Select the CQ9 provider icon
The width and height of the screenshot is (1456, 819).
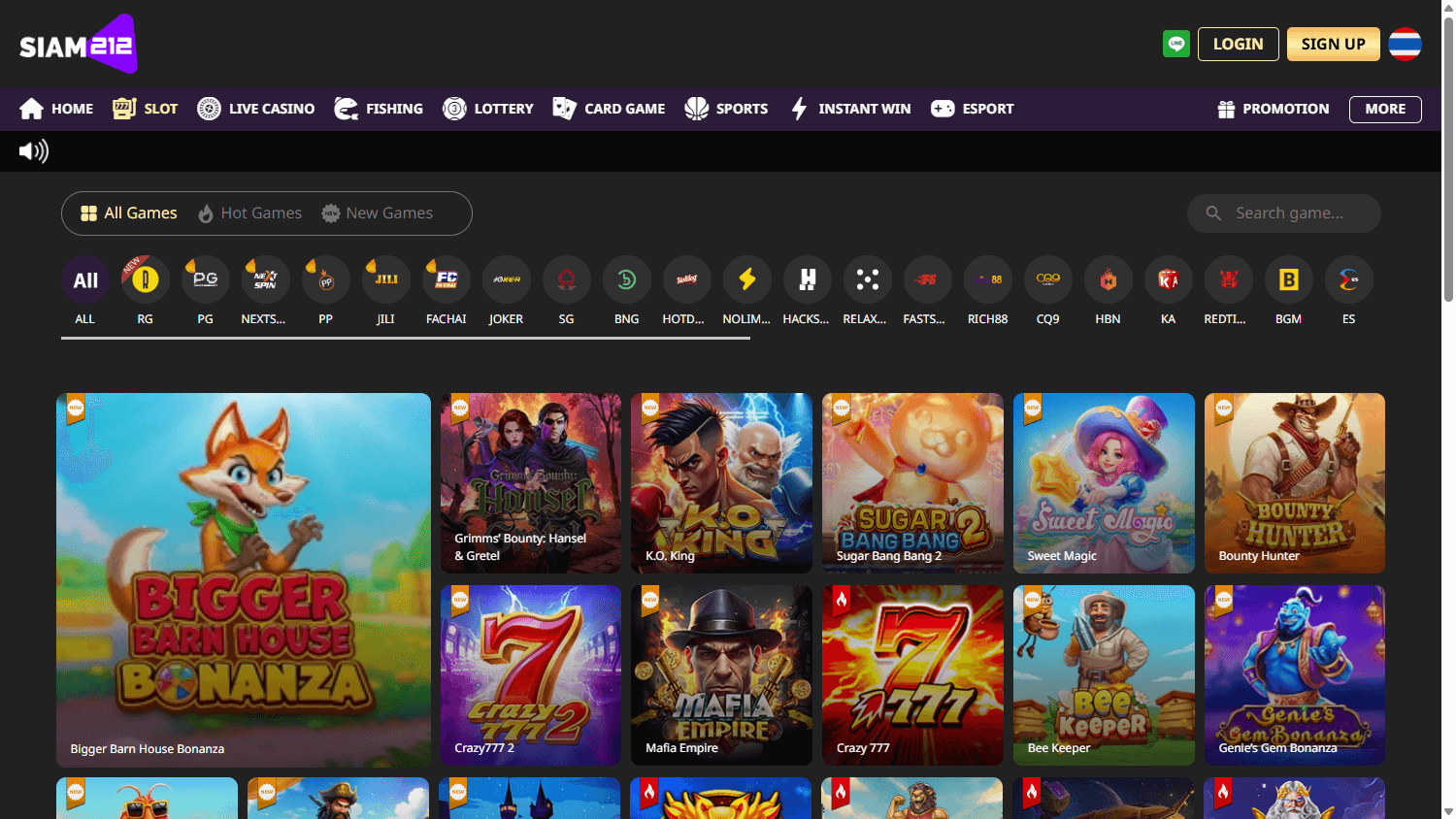pyautogui.click(x=1047, y=278)
